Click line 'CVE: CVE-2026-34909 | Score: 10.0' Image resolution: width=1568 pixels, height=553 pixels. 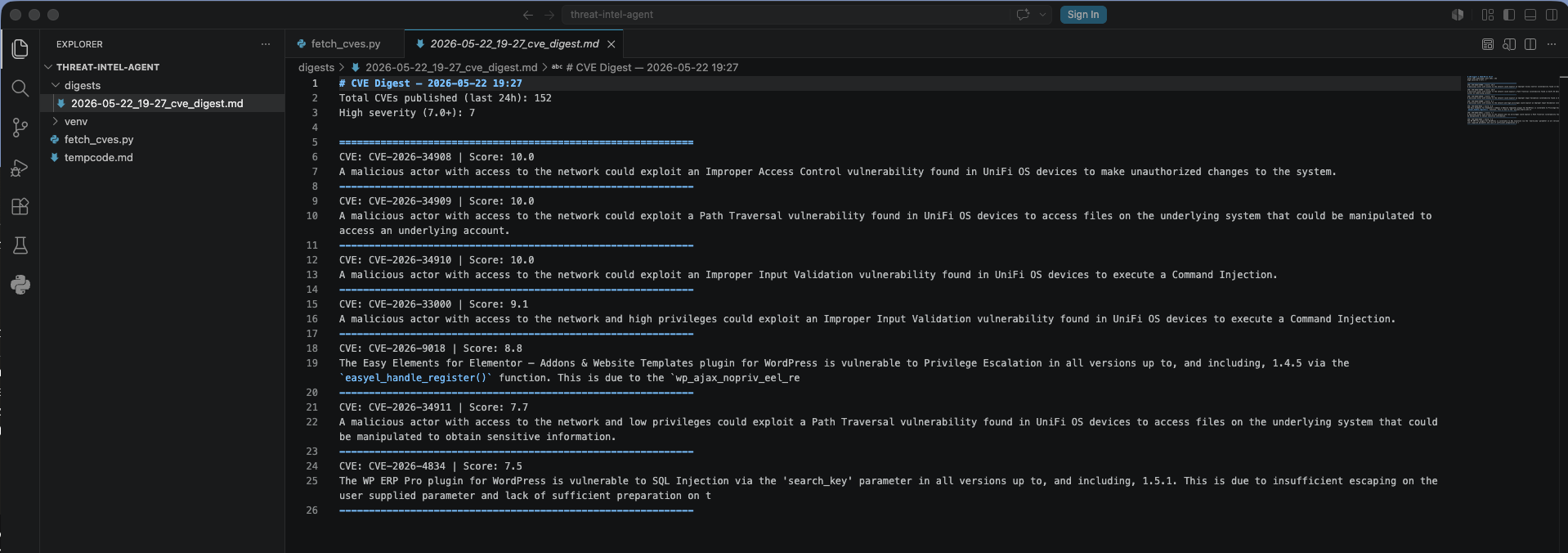click(x=437, y=201)
